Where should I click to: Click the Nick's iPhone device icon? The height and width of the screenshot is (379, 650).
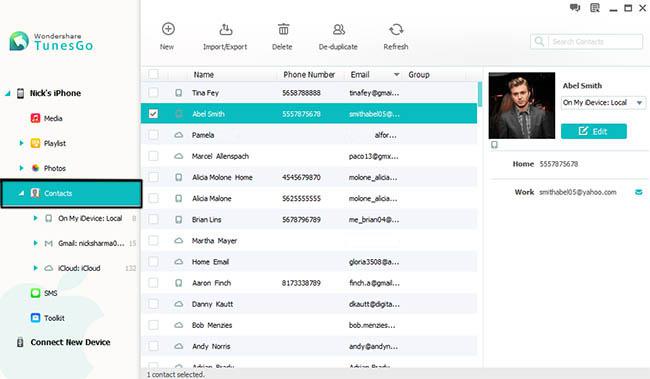[x=20, y=93]
